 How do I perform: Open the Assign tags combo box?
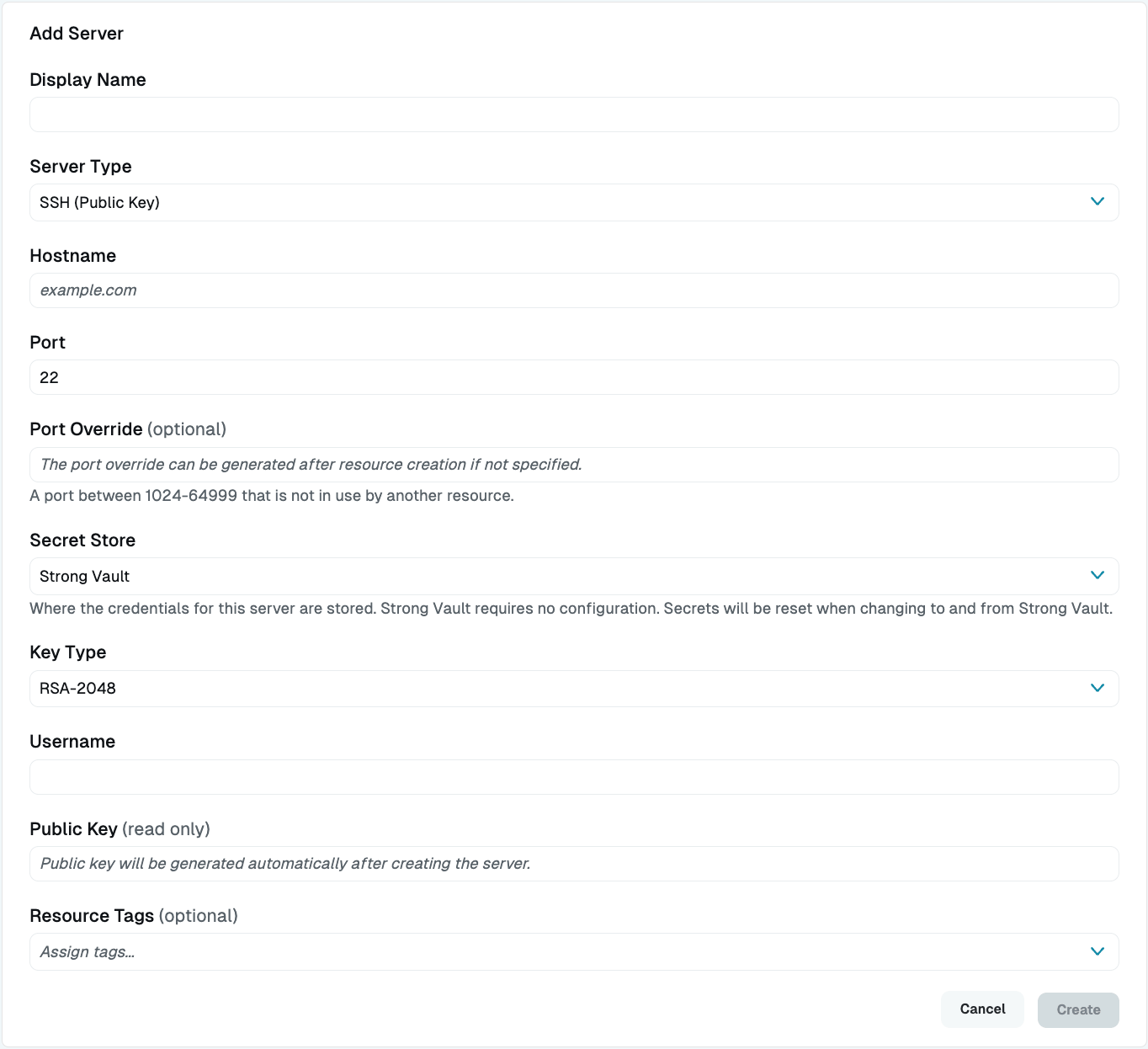pos(574,951)
